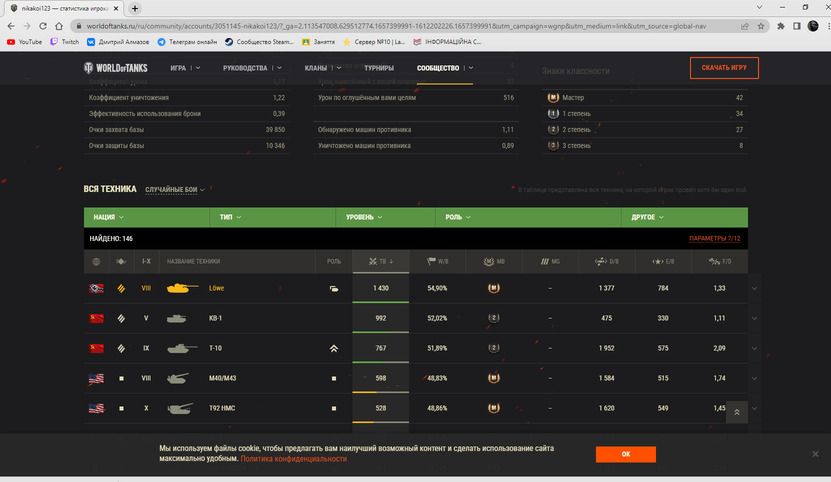
Task: Jump to top with the up-arrow button
Action: (x=737, y=412)
